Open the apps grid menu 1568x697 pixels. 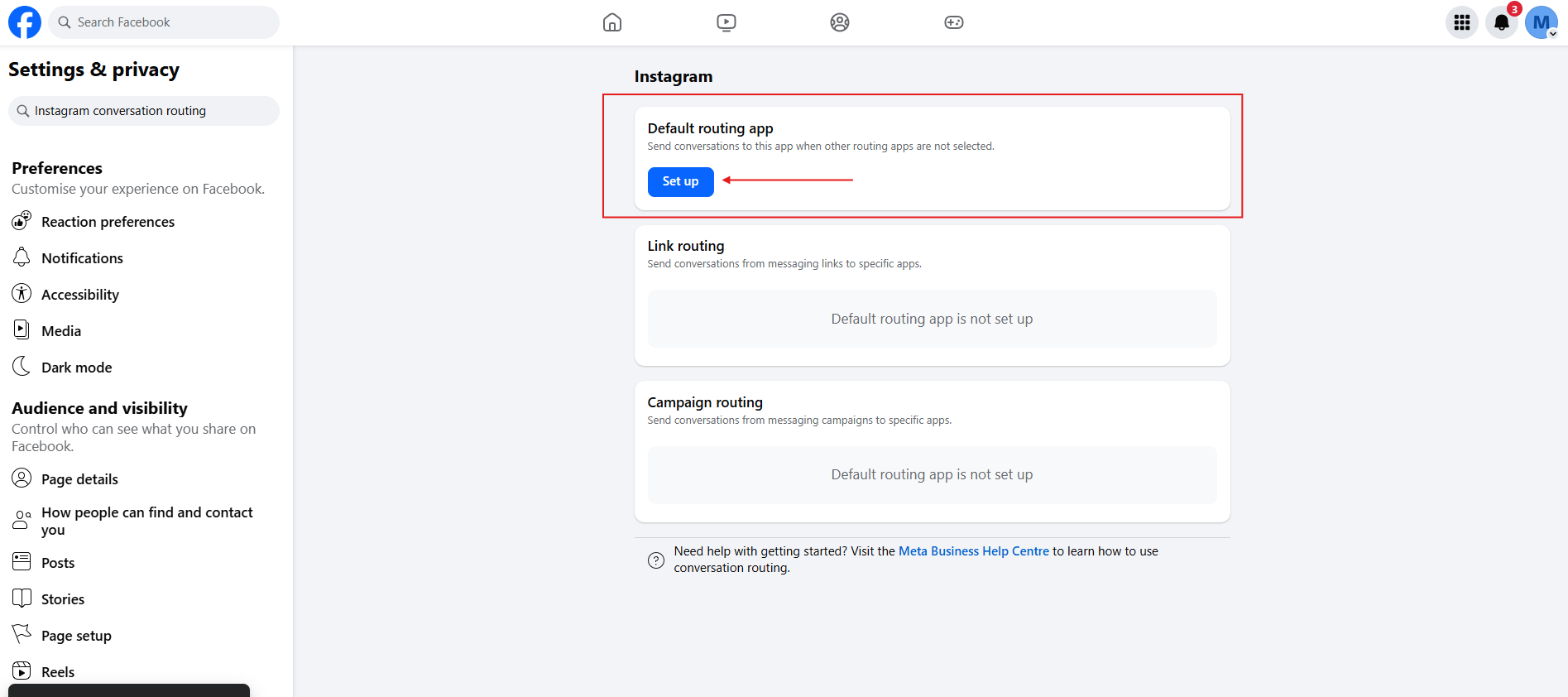point(1461,22)
